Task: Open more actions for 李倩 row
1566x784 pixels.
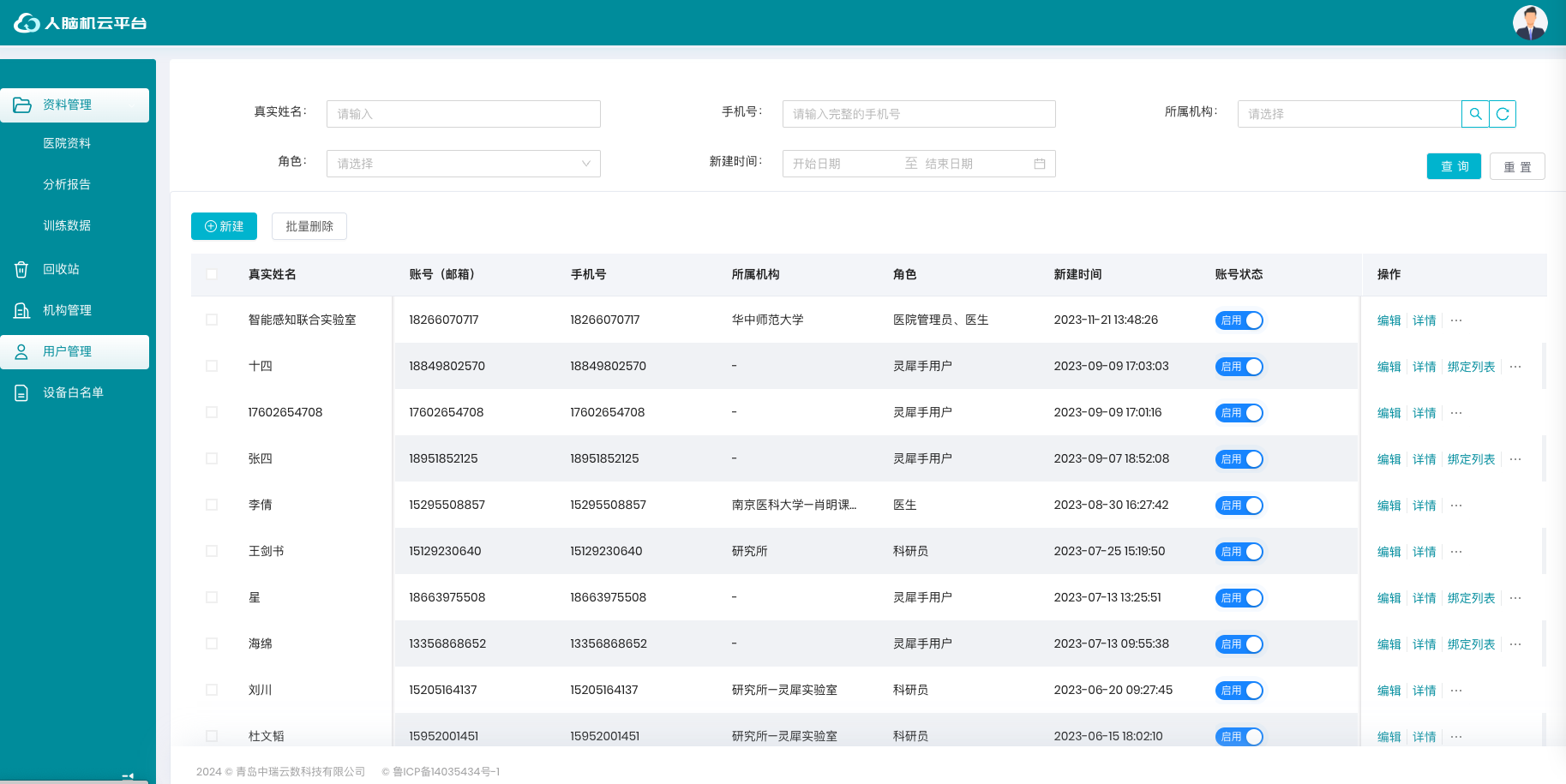Action: [x=1456, y=506]
